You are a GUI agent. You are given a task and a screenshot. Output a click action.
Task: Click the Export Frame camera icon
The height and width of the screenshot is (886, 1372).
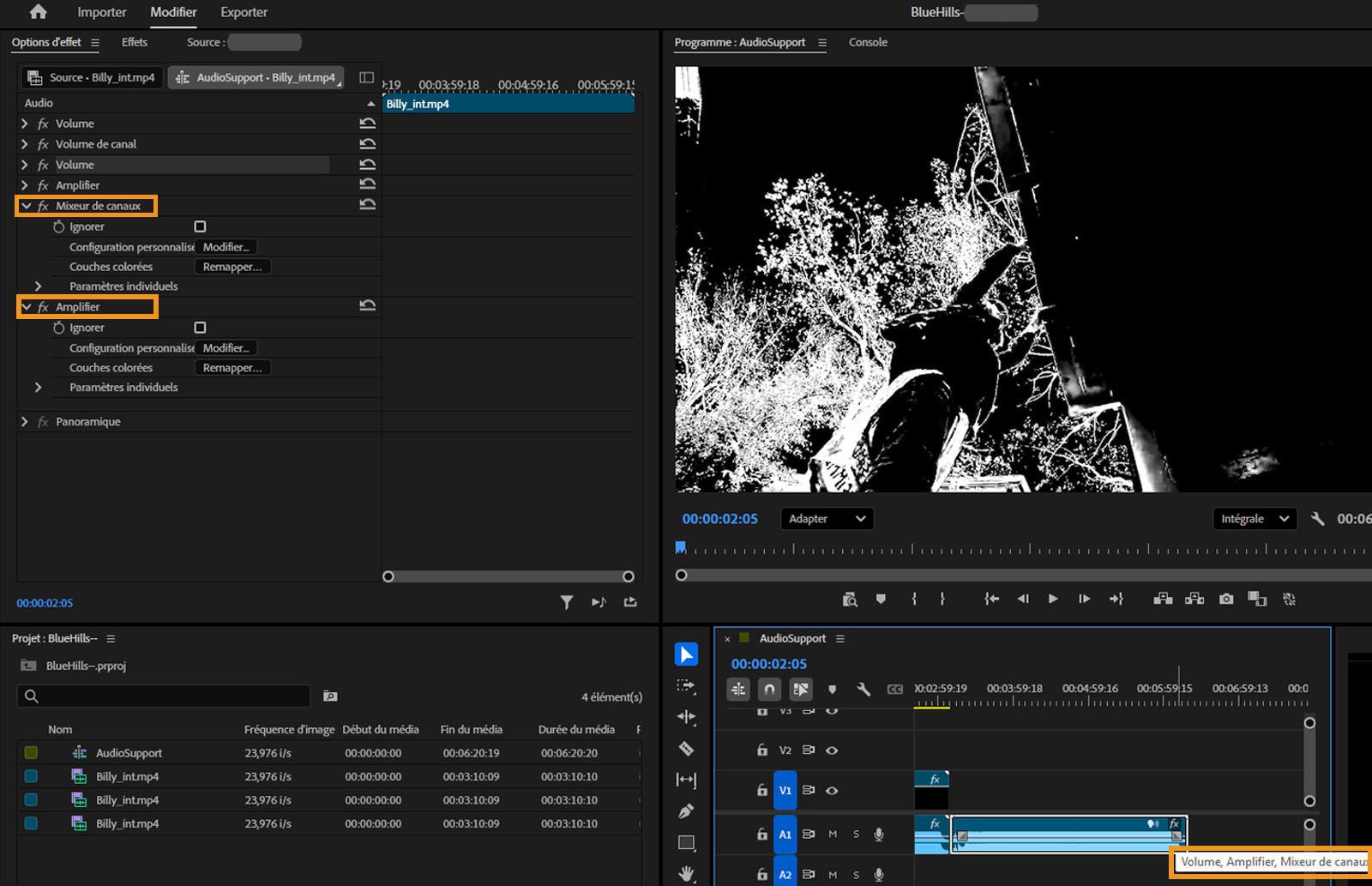(1226, 599)
